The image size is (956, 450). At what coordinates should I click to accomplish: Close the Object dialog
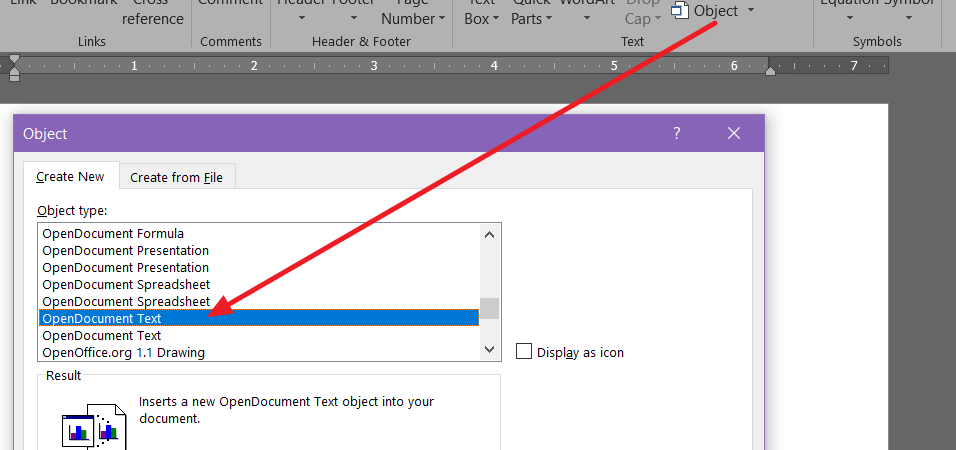733,133
